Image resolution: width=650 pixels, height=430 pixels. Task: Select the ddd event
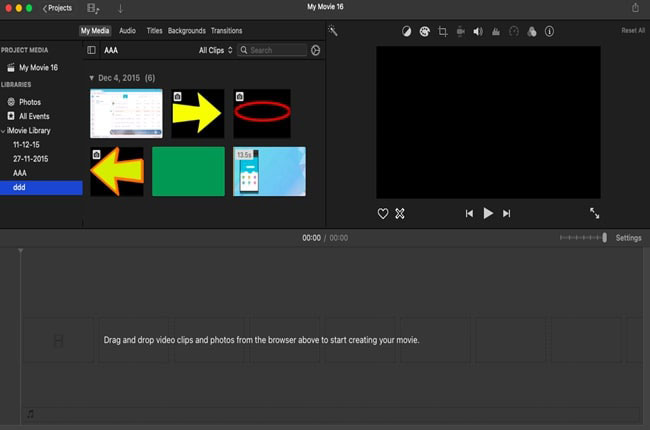[41, 187]
